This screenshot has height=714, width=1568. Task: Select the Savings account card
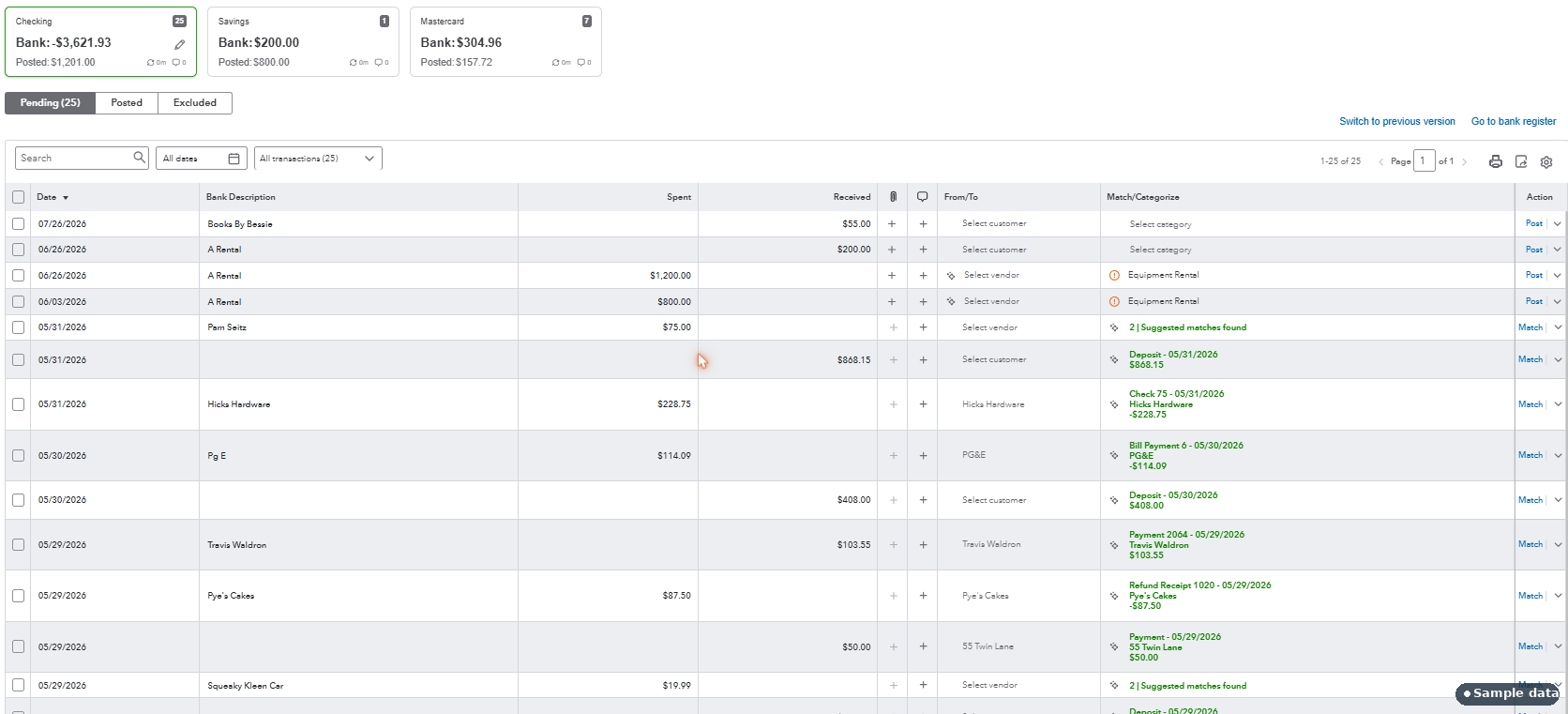303,42
